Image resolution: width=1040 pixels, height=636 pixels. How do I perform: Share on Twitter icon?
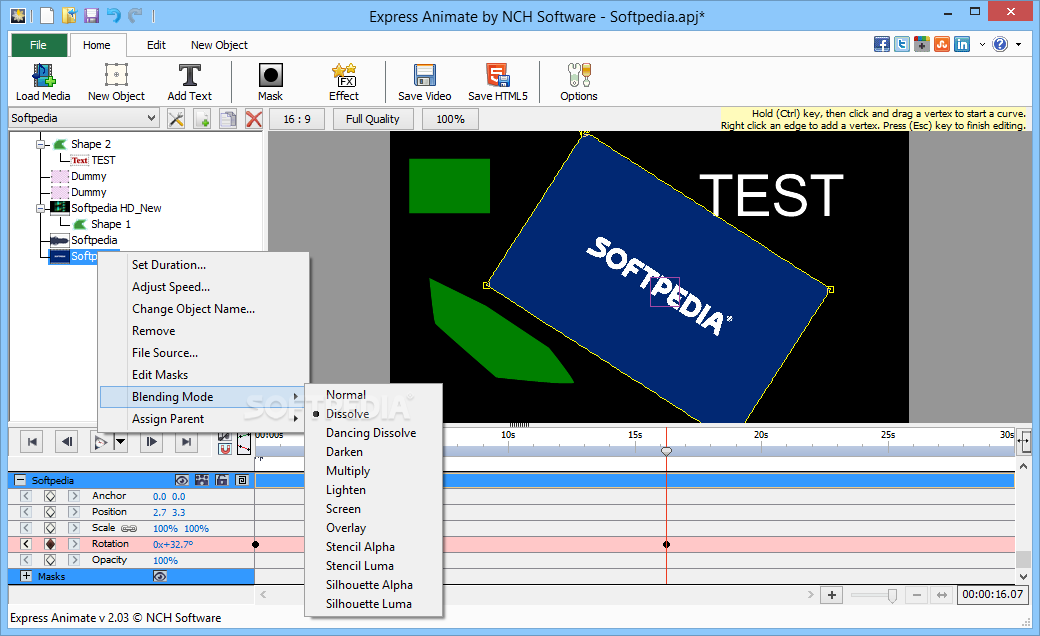coord(901,44)
